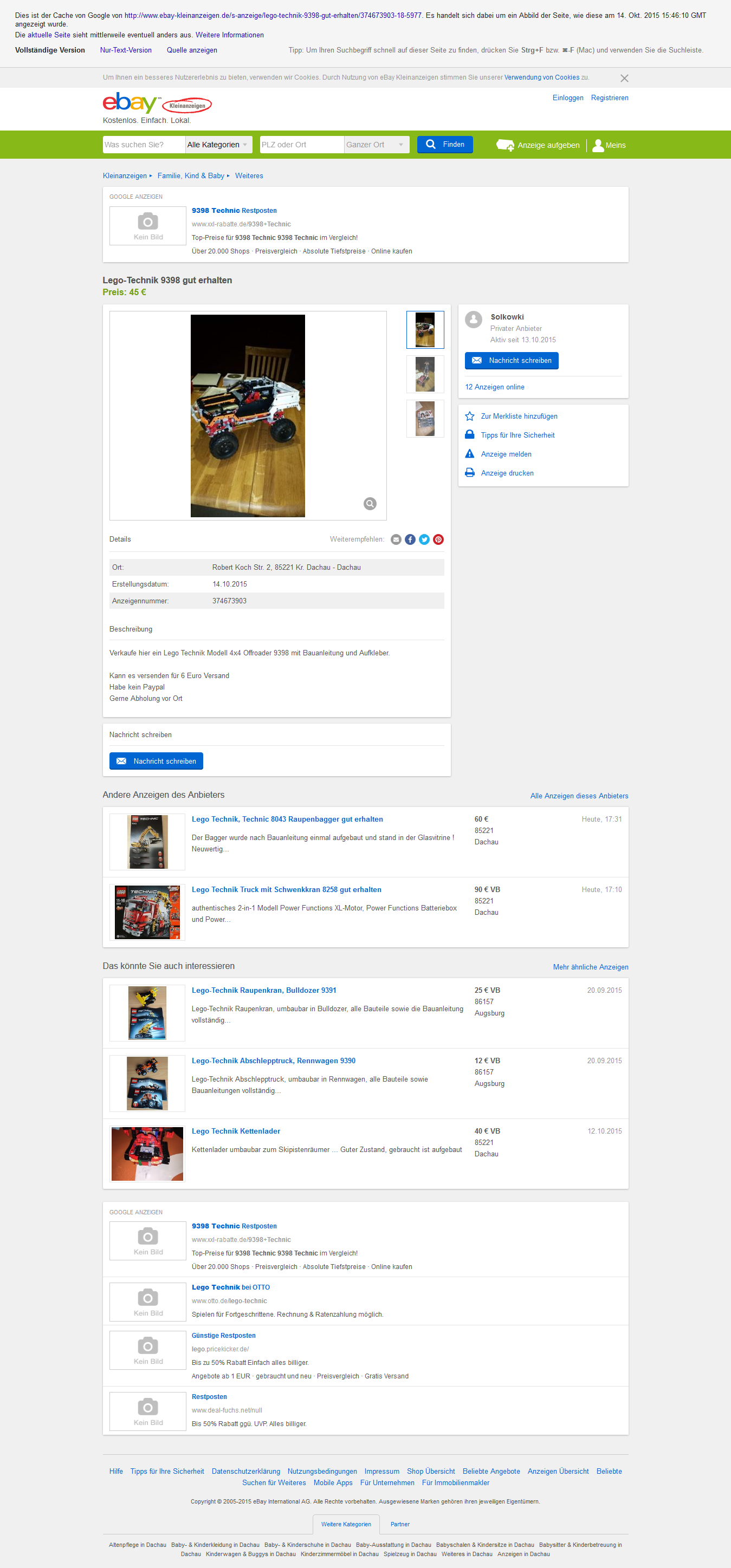This screenshot has height=1568, width=731.
Task: Click Nachricht schreiben button below description
Action: coord(156,761)
